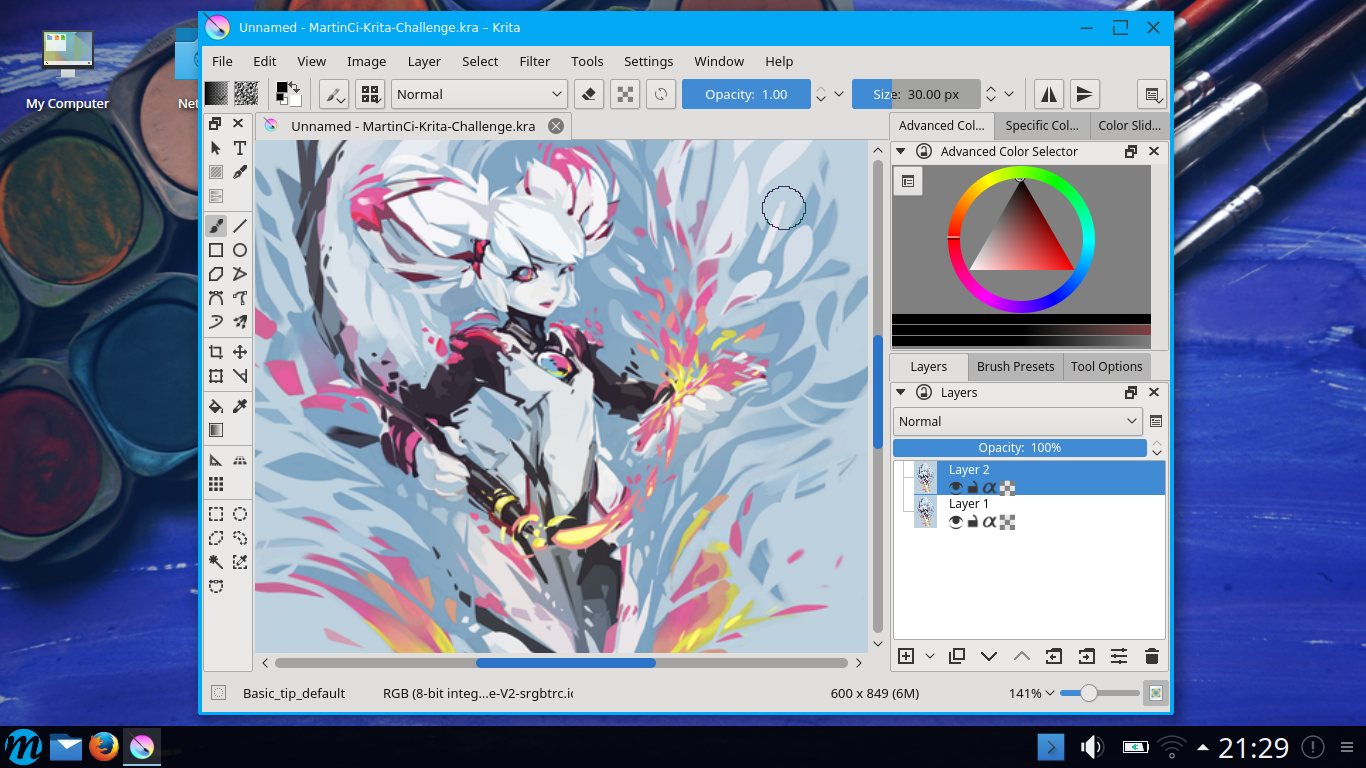Click the zoom slider in status bar
Image resolution: width=1366 pixels, height=768 pixels.
[x=1099, y=693]
